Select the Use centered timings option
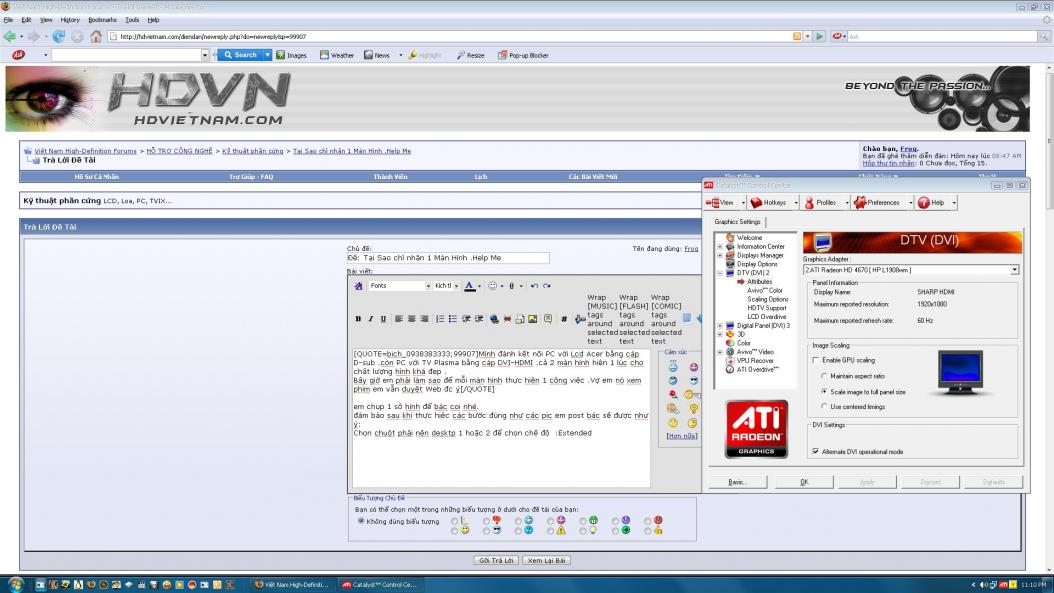Screen dimensions: 1054x593 824,407
